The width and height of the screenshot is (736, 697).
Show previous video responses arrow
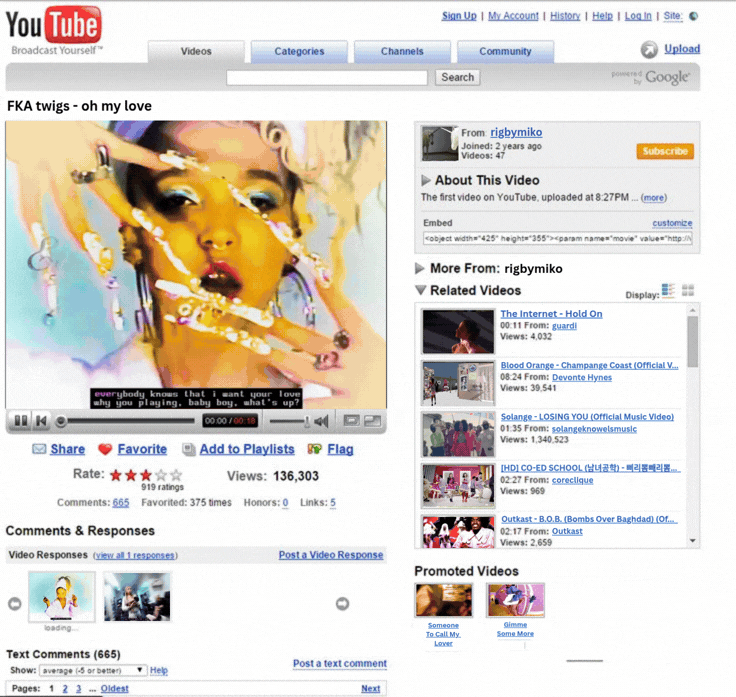(x=15, y=604)
